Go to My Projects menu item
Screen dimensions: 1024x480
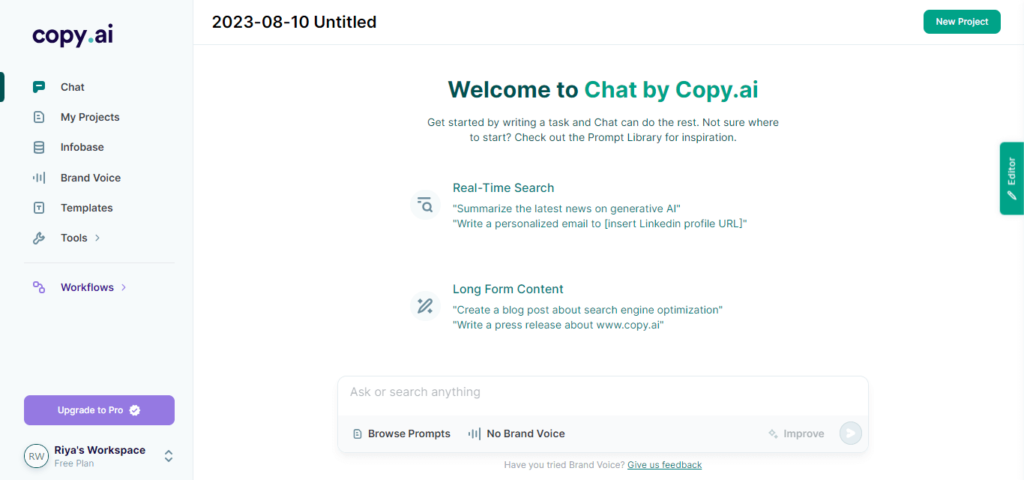pyautogui.click(x=90, y=117)
